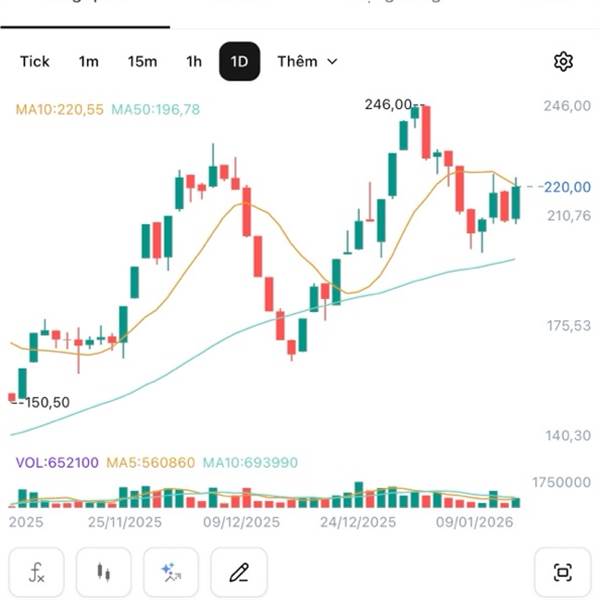Select the Tick timeframe
600x600 pixels.
pyautogui.click(x=35, y=62)
